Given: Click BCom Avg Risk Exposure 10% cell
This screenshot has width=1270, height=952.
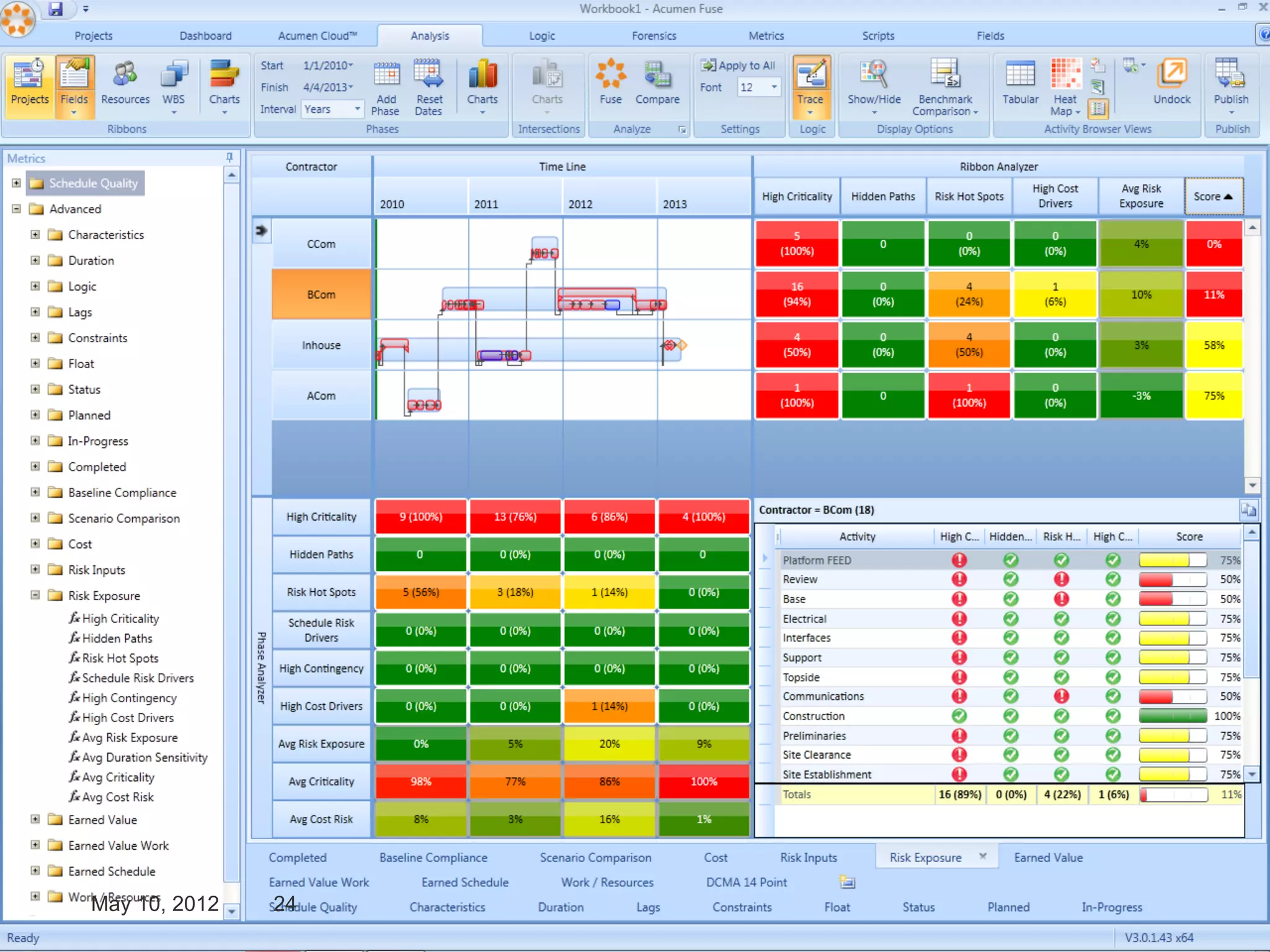Looking at the screenshot, I should [x=1140, y=295].
